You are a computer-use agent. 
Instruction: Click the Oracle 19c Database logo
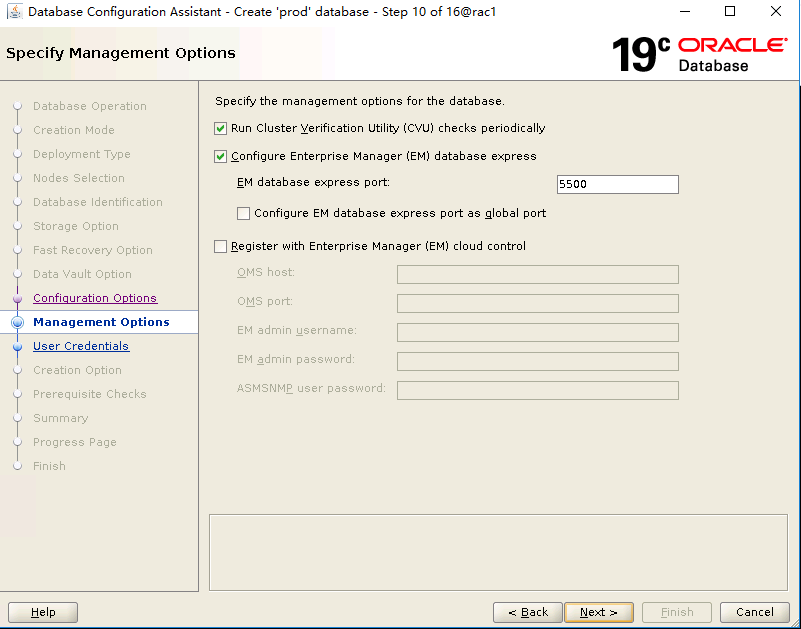[699, 54]
